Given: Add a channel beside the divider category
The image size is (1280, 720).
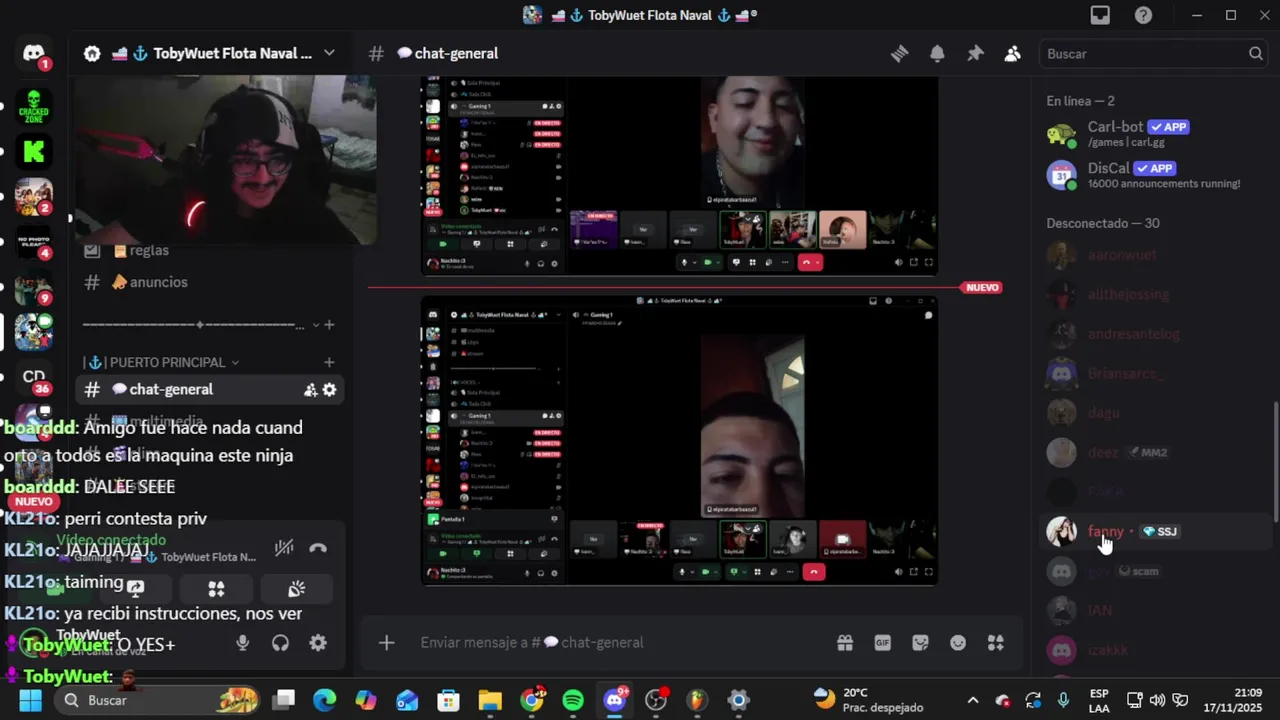Looking at the screenshot, I should 329,324.
